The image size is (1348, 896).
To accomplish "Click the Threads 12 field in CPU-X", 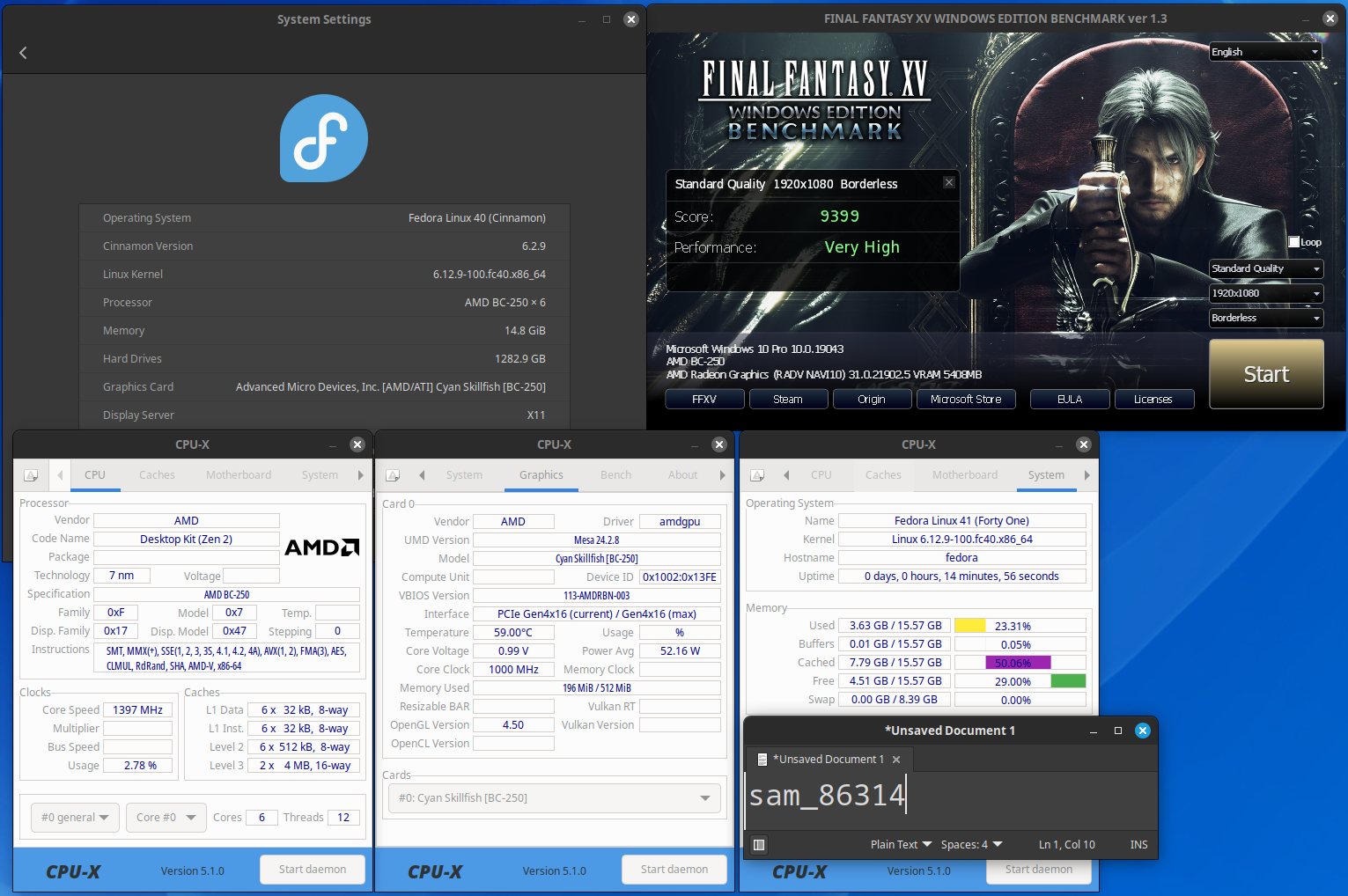I will (343, 818).
